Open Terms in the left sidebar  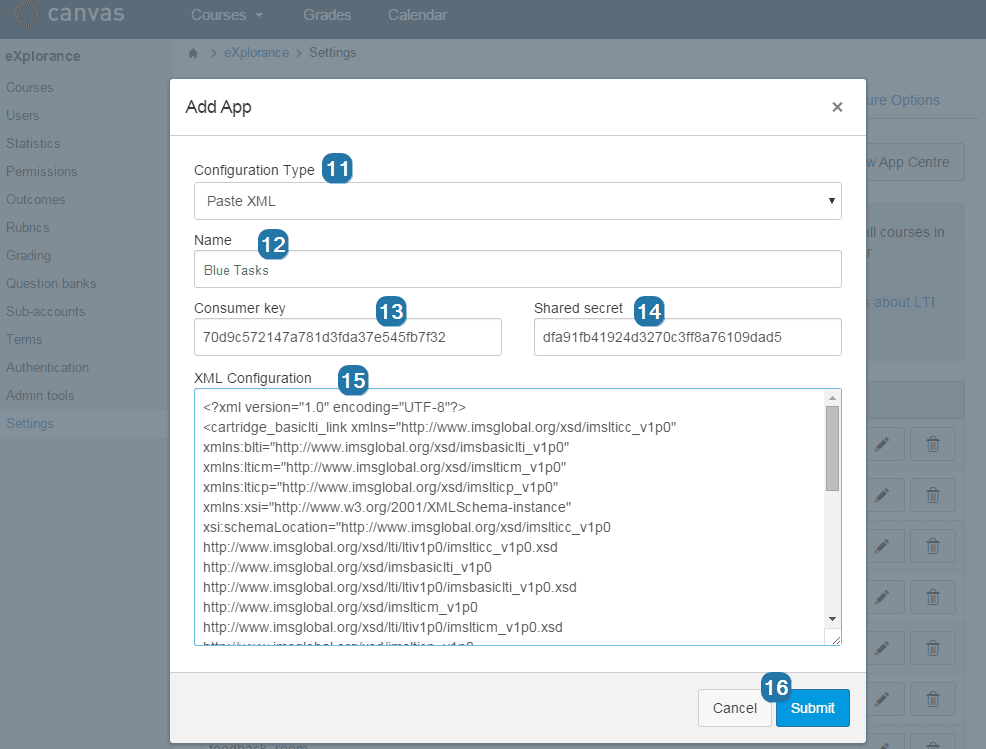tap(24, 340)
